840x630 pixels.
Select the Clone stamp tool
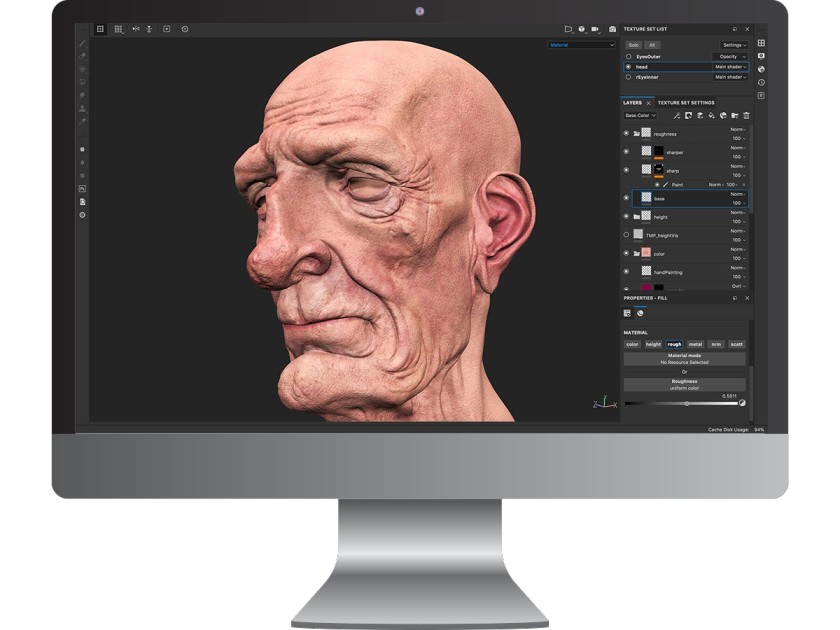[82, 108]
